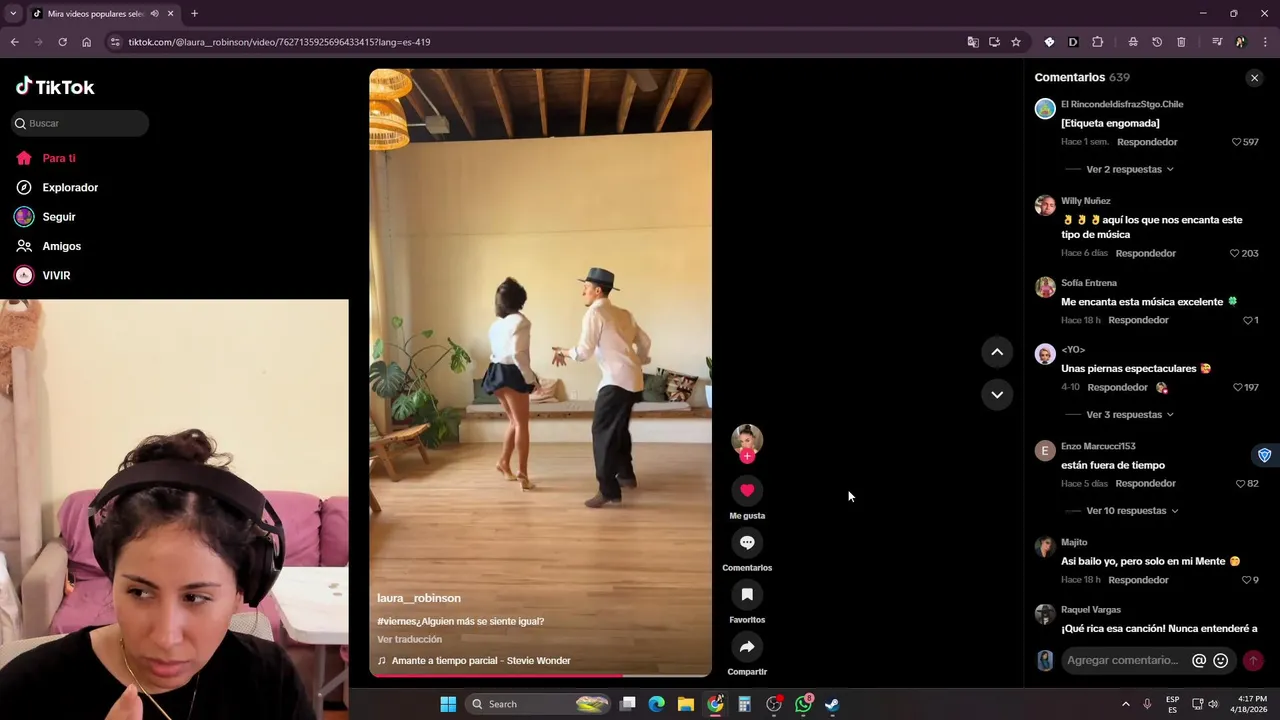Click the TikTok logo
Image resolution: width=1280 pixels, height=720 pixels.
pos(55,87)
